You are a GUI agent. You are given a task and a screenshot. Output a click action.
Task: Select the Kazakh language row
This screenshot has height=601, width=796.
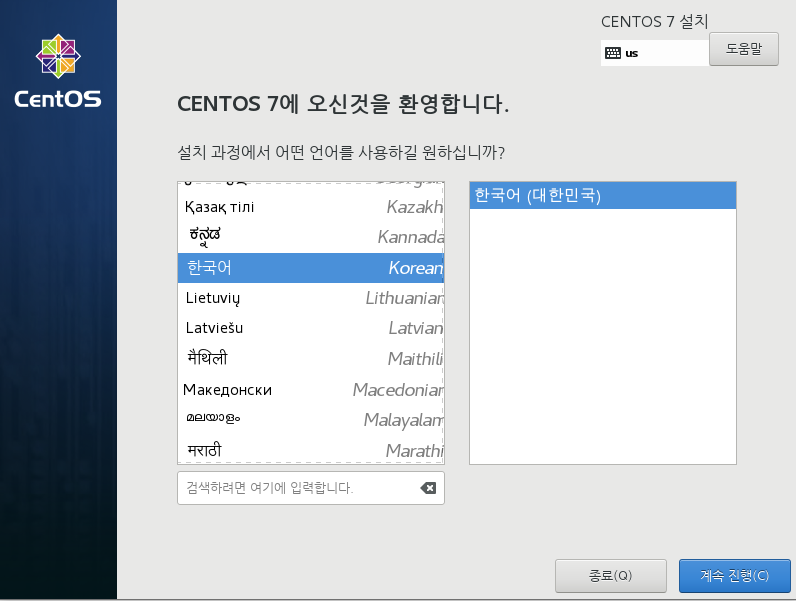click(x=311, y=207)
